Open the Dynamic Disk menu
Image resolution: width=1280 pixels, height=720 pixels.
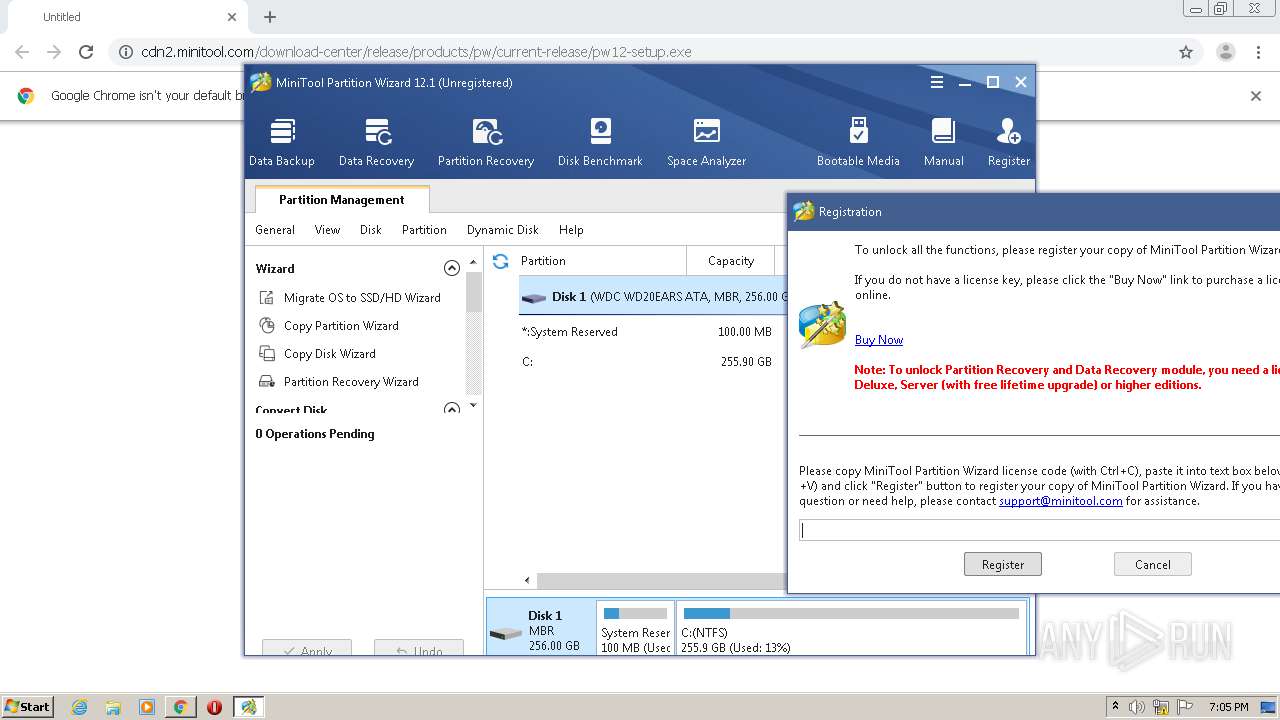point(503,230)
